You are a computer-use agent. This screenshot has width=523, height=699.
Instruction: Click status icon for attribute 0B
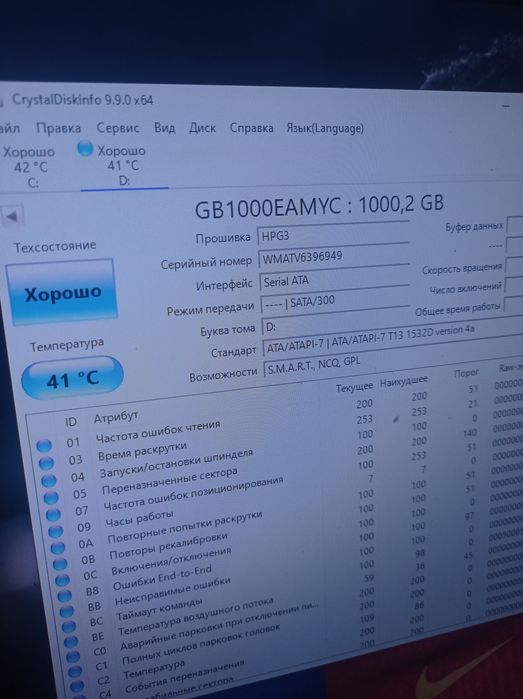pyautogui.click(x=60, y=564)
